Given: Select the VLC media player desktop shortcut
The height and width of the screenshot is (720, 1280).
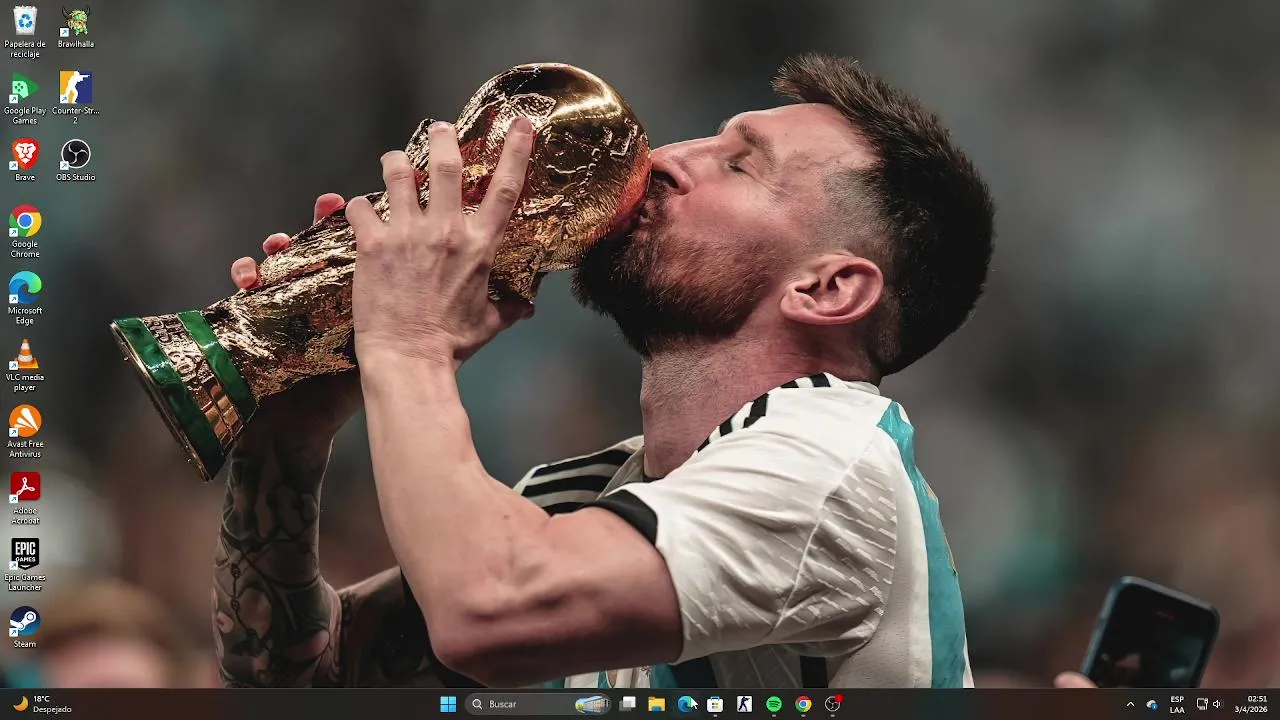Looking at the screenshot, I should [25, 366].
